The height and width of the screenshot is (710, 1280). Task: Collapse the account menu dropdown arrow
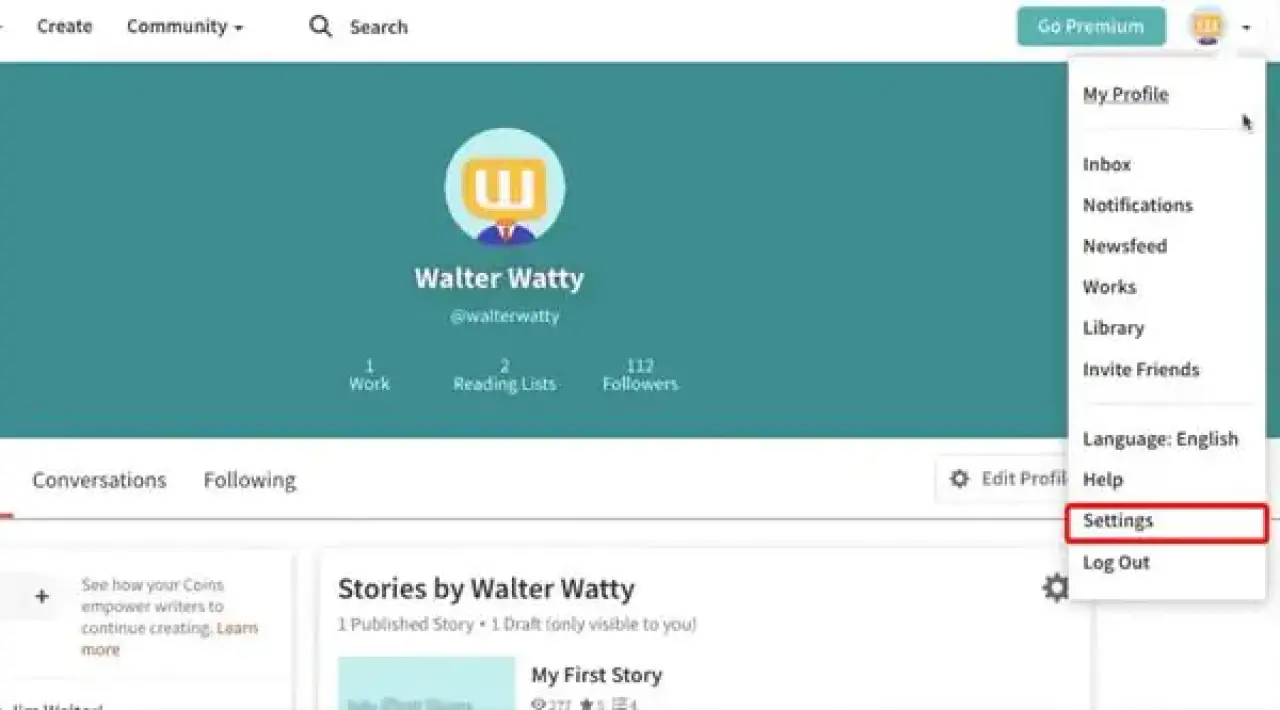[1246, 28]
